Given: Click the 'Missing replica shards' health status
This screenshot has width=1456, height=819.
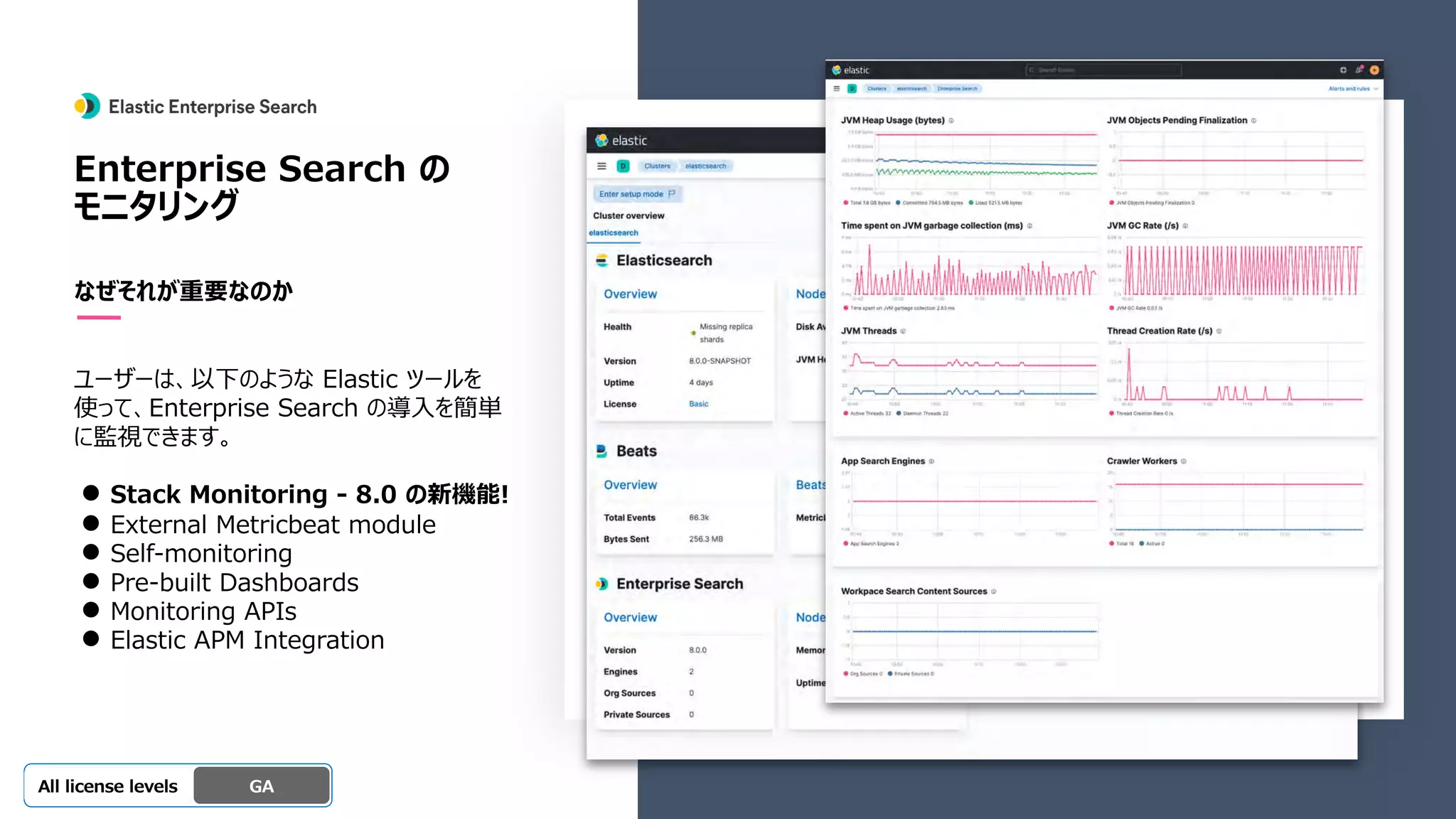Looking at the screenshot, I should click(x=726, y=333).
